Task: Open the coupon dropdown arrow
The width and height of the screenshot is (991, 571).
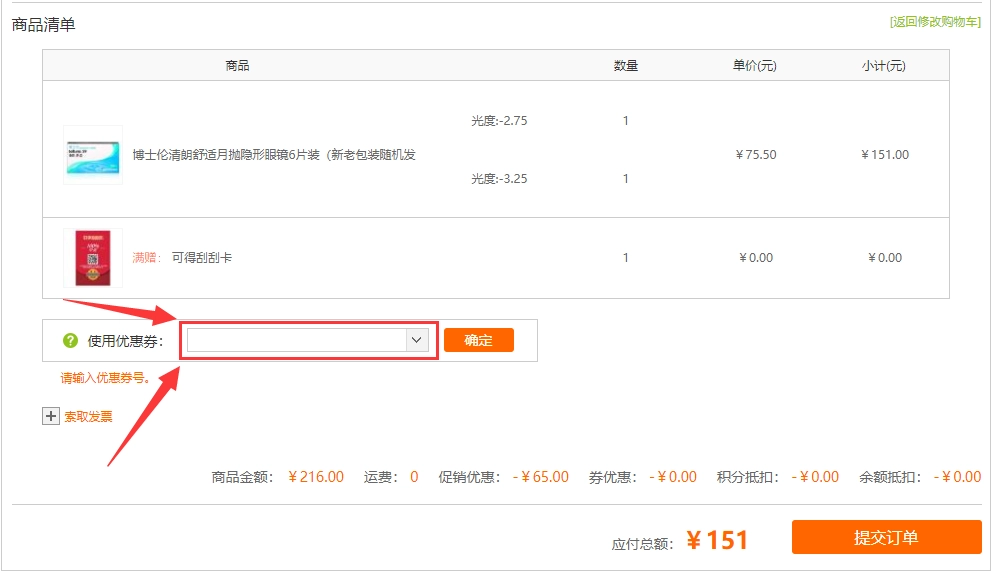Action: point(417,340)
